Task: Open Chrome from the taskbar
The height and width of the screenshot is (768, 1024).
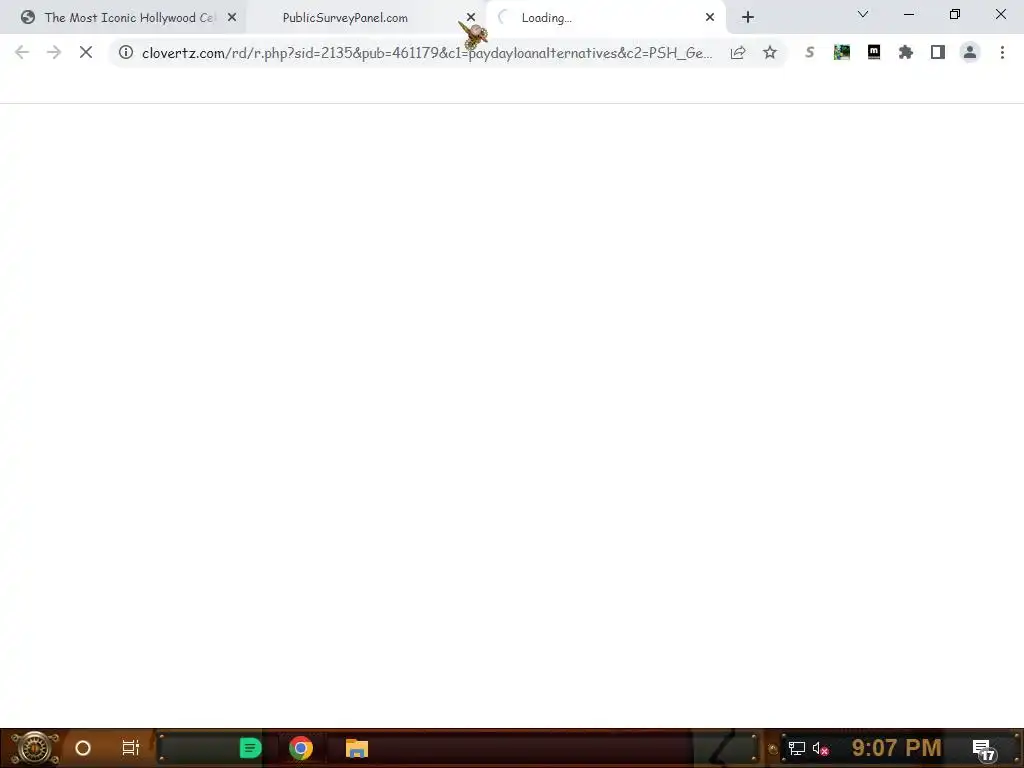Action: [300, 748]
